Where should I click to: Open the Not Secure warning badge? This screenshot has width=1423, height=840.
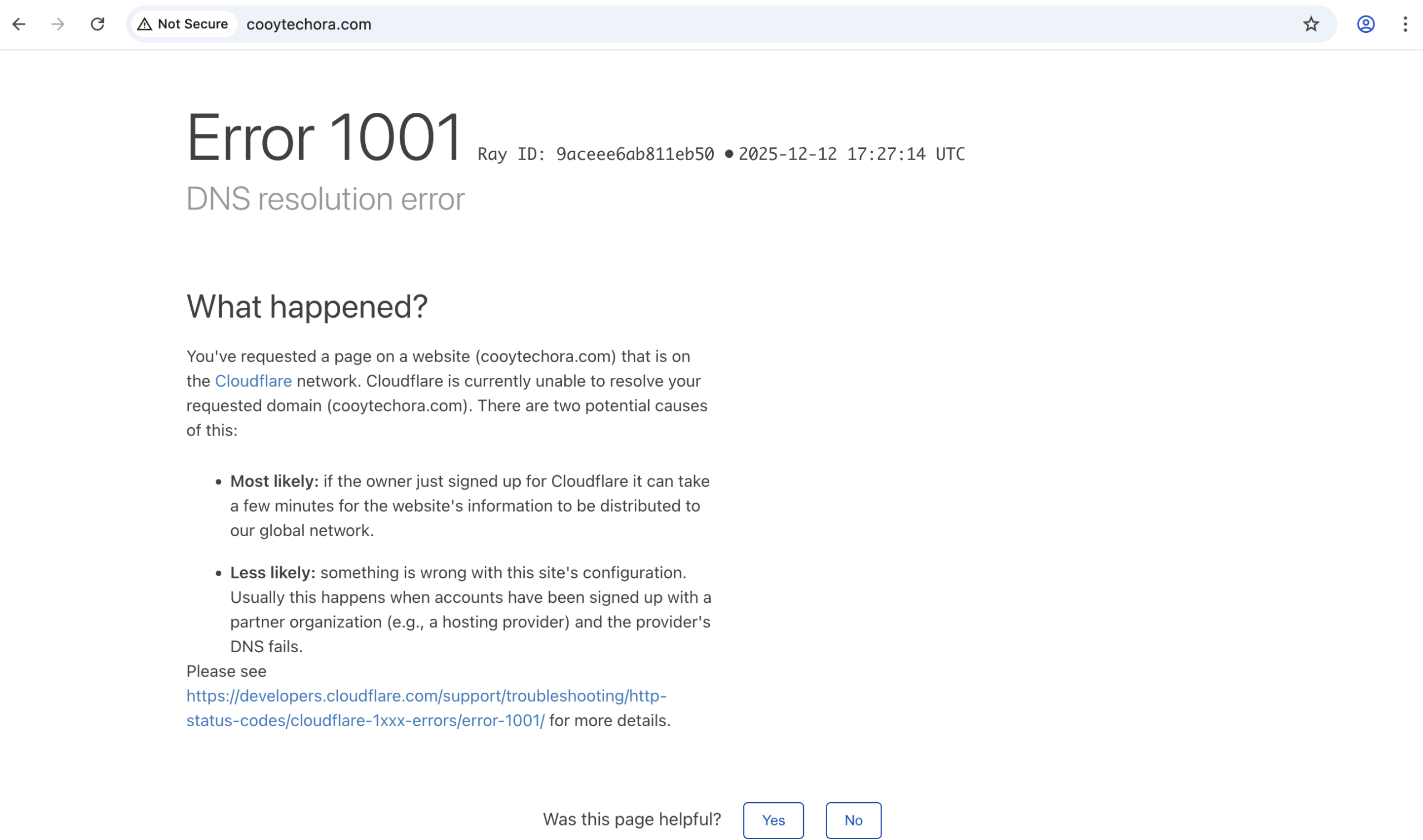click(x=183, y=24)
